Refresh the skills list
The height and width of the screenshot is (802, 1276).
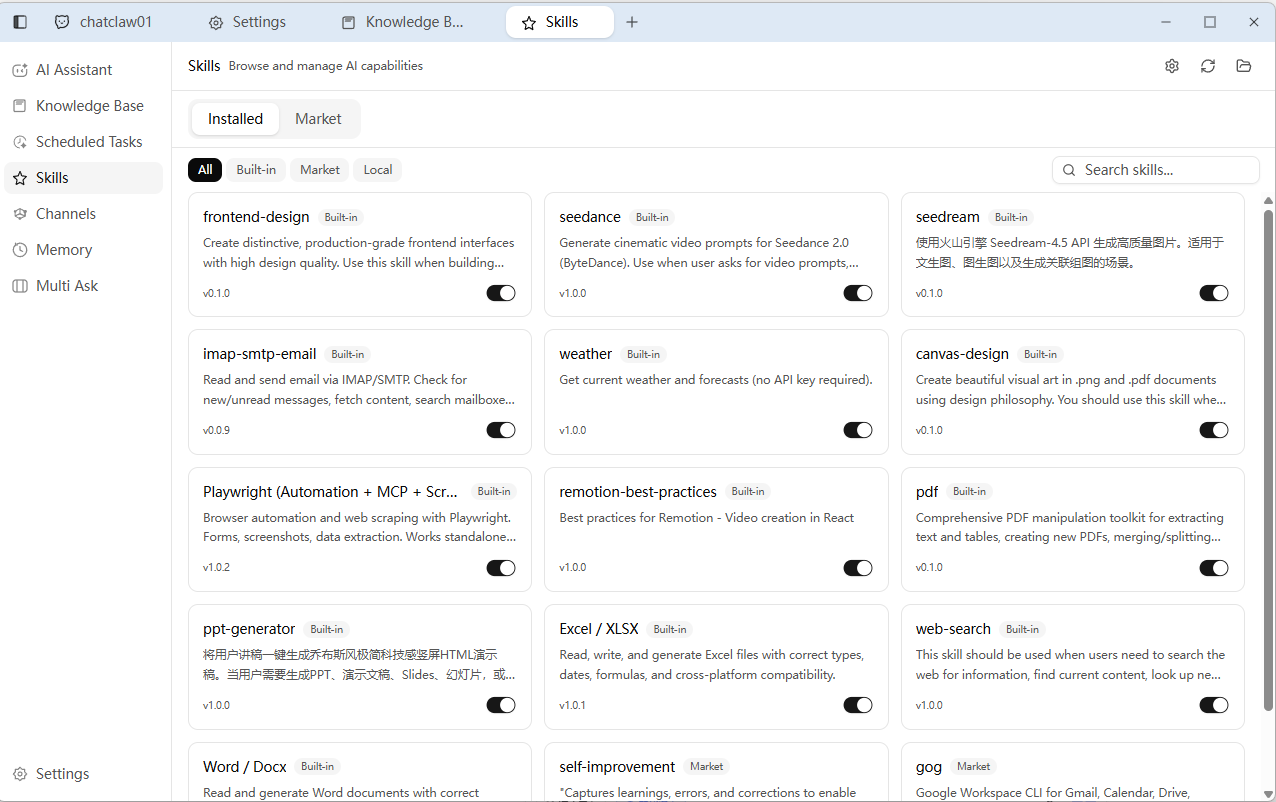[1208, 66]
